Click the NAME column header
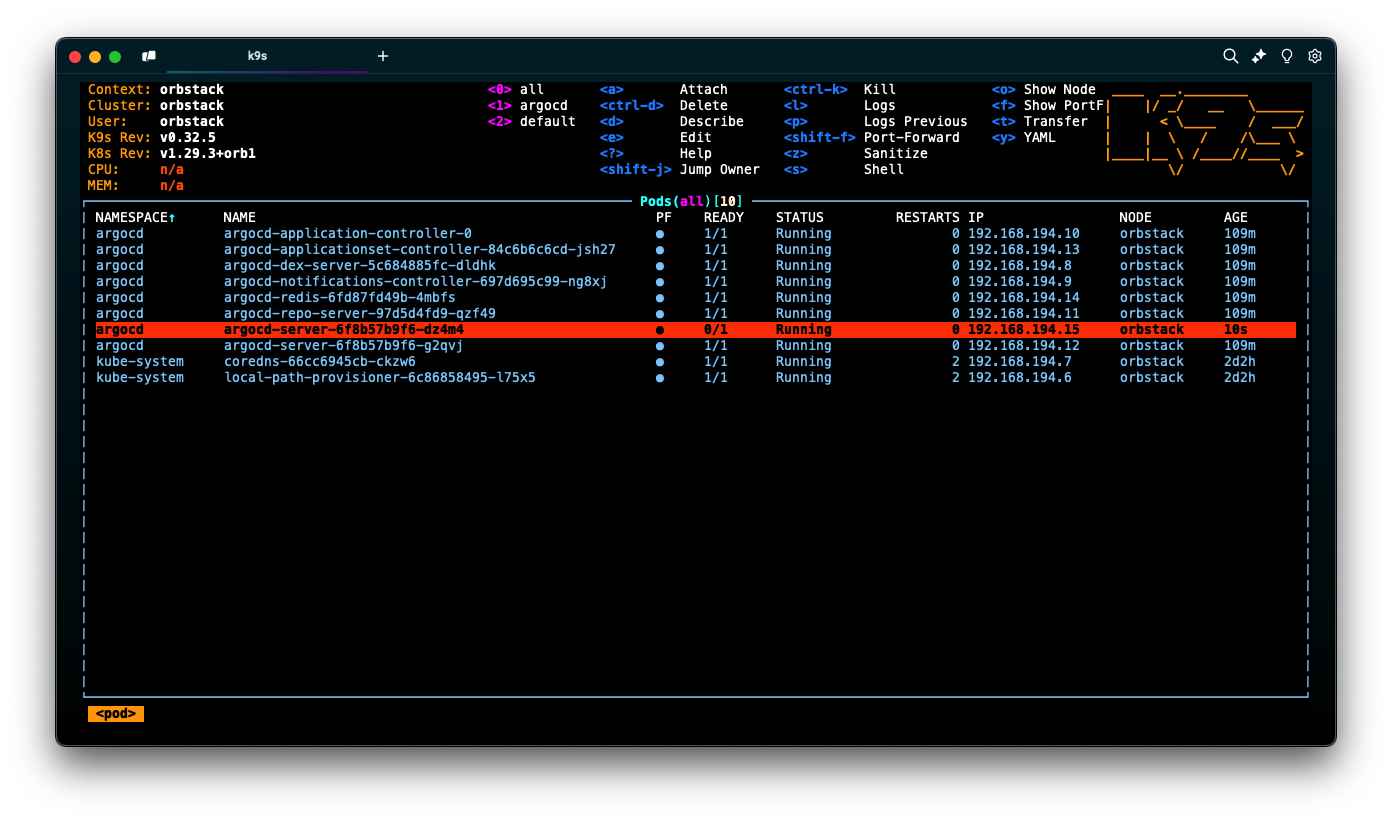 [x=240, y=218]
